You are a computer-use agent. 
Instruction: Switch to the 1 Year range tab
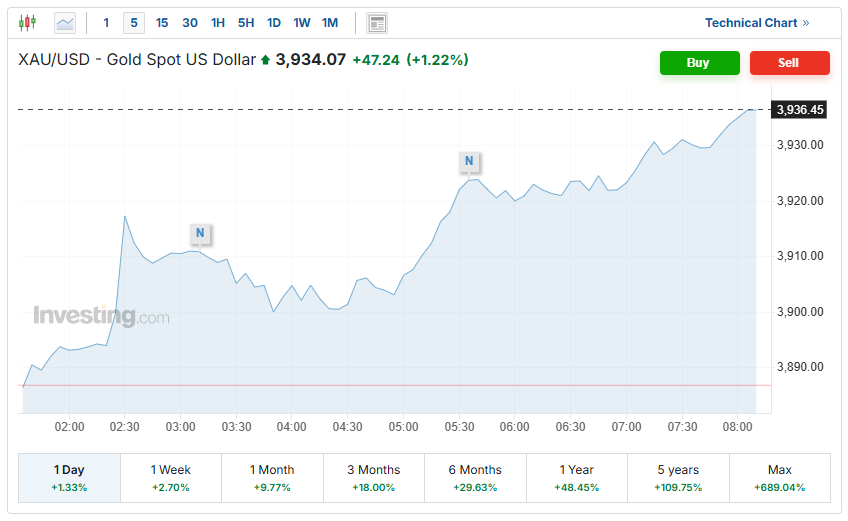tap(576, 477)
